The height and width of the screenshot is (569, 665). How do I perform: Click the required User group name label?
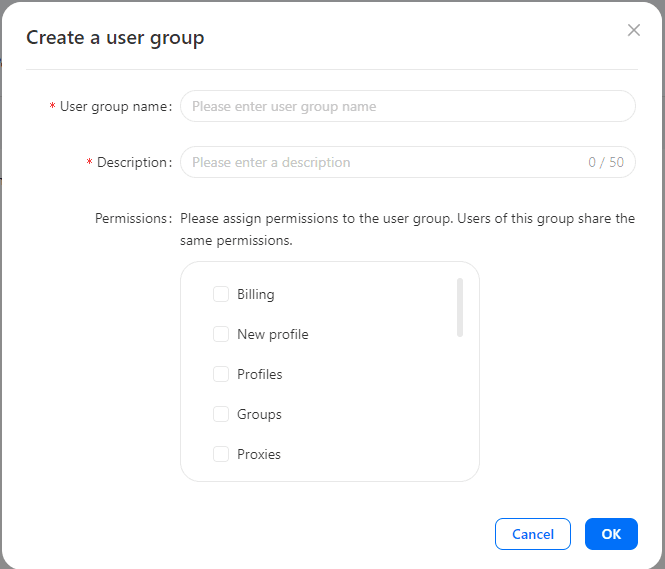tap(114, 106)
